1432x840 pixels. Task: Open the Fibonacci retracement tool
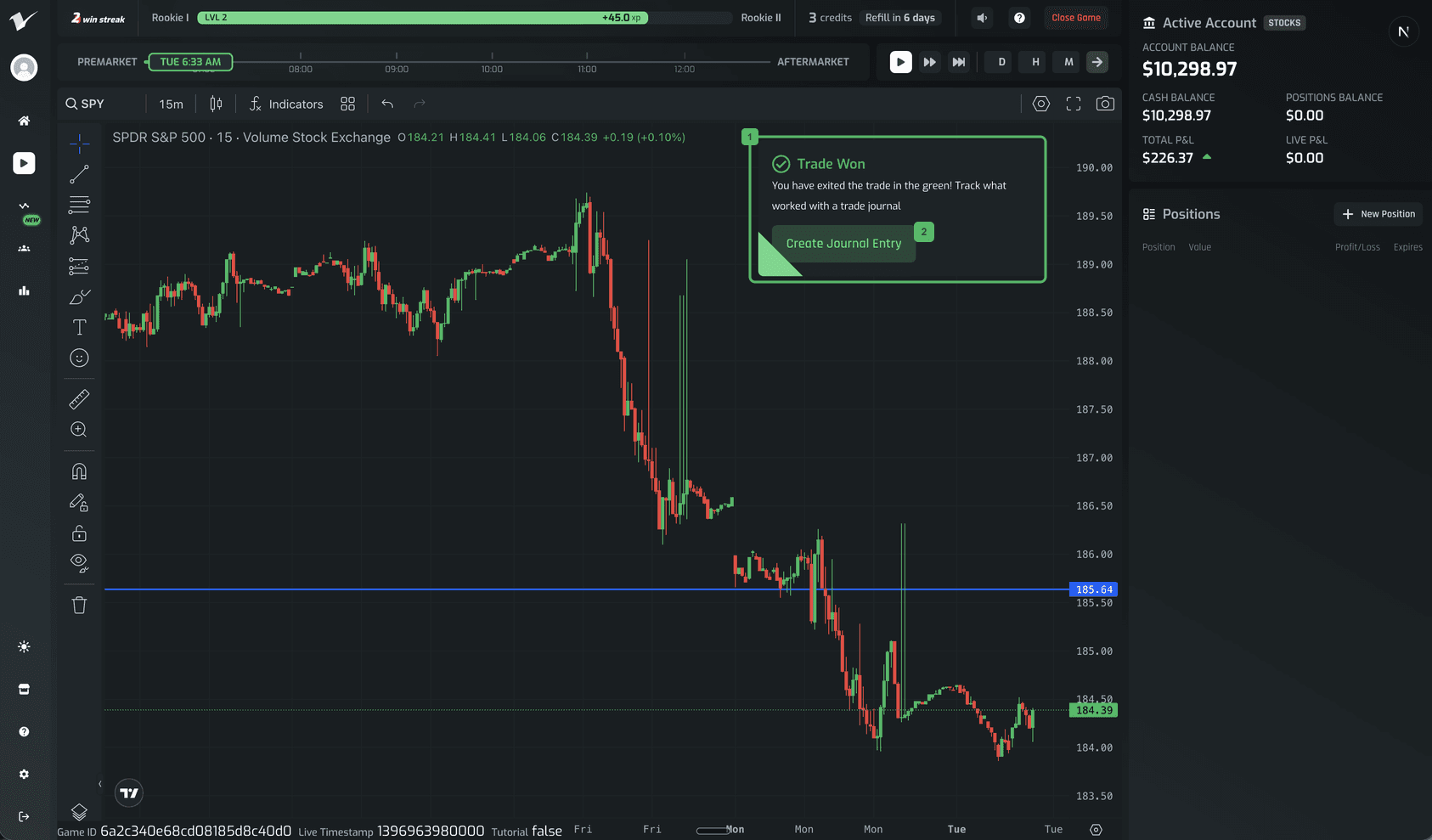79,205
